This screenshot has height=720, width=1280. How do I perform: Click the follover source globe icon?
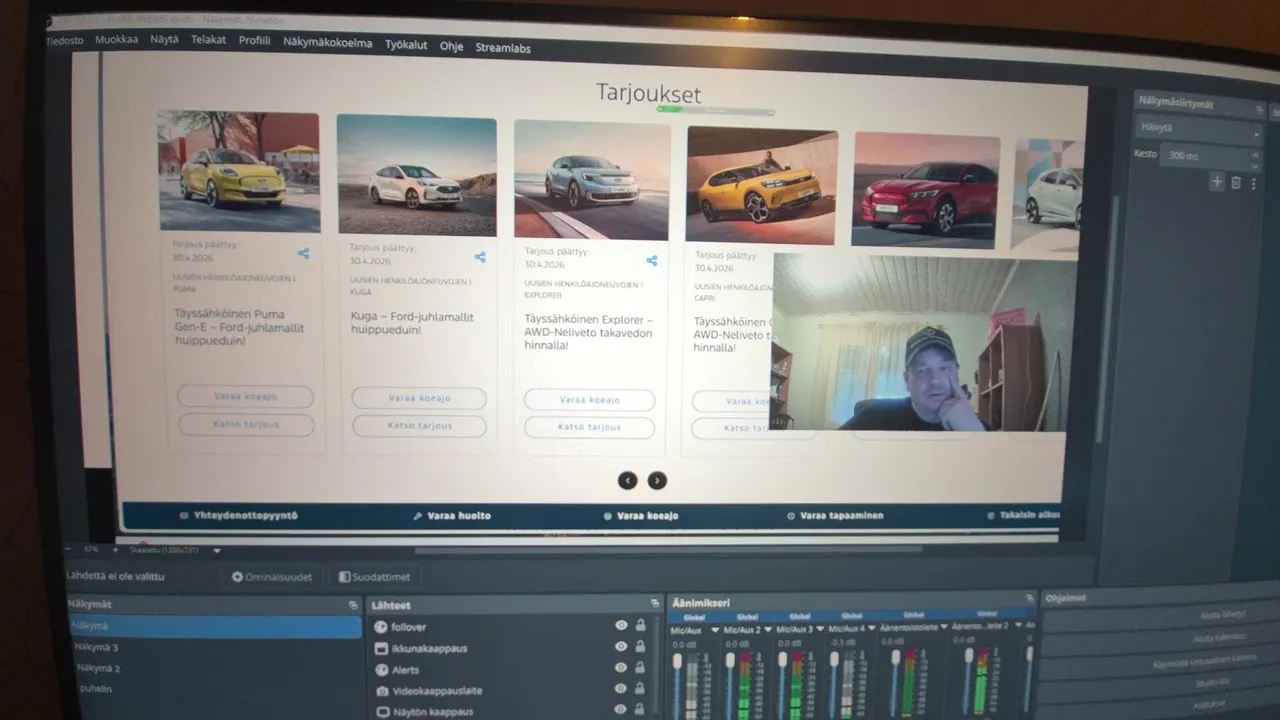click(381, 627)
